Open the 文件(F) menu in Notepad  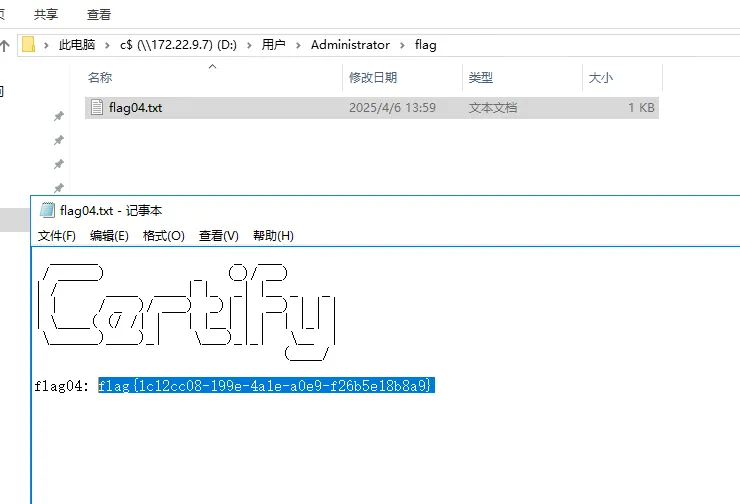click(57, 235)
